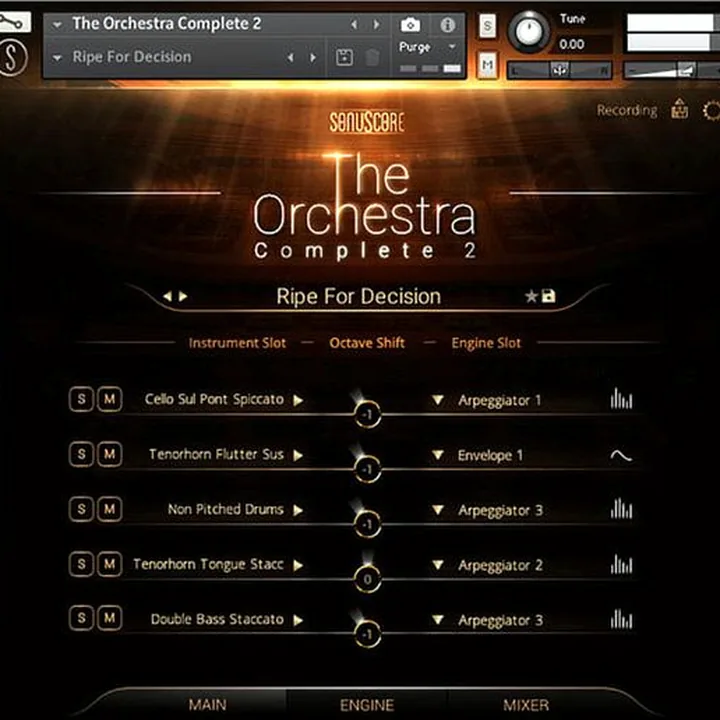Open Arpeggiator 1 bars icon for Cello row

coord(621,399)
